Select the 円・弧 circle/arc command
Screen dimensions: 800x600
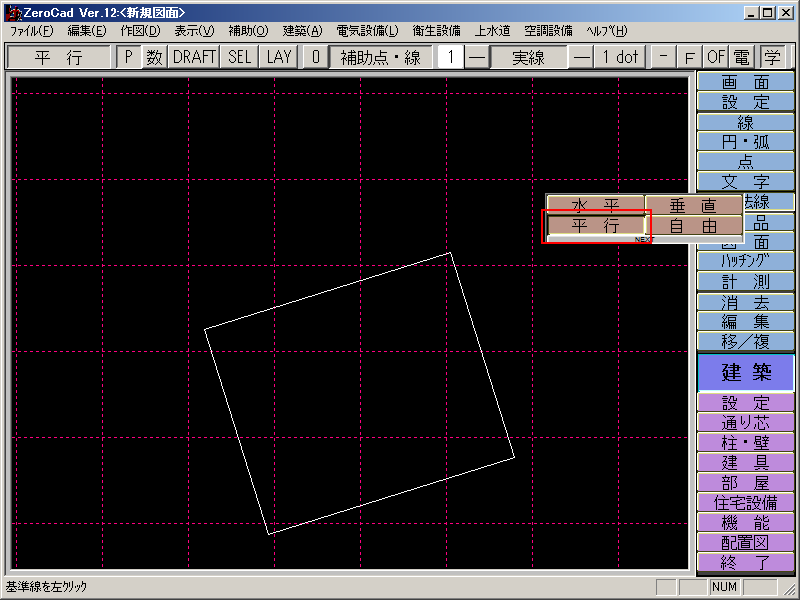745,141
